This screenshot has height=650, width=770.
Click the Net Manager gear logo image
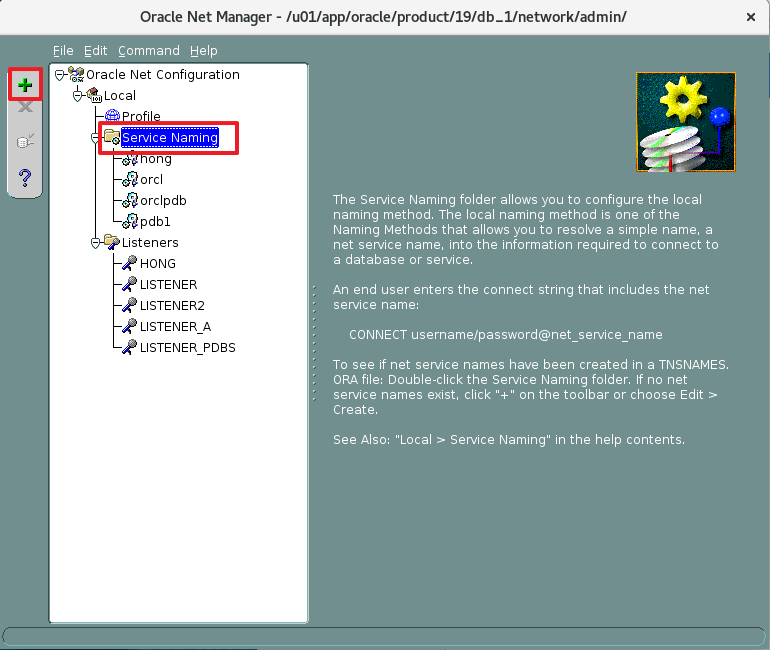coord(686,122)
